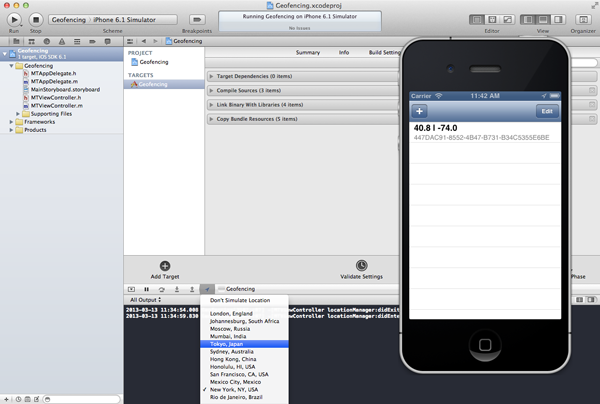Show the Search navigator
Screen dimensions: 600x404
(x=47, y=41)
